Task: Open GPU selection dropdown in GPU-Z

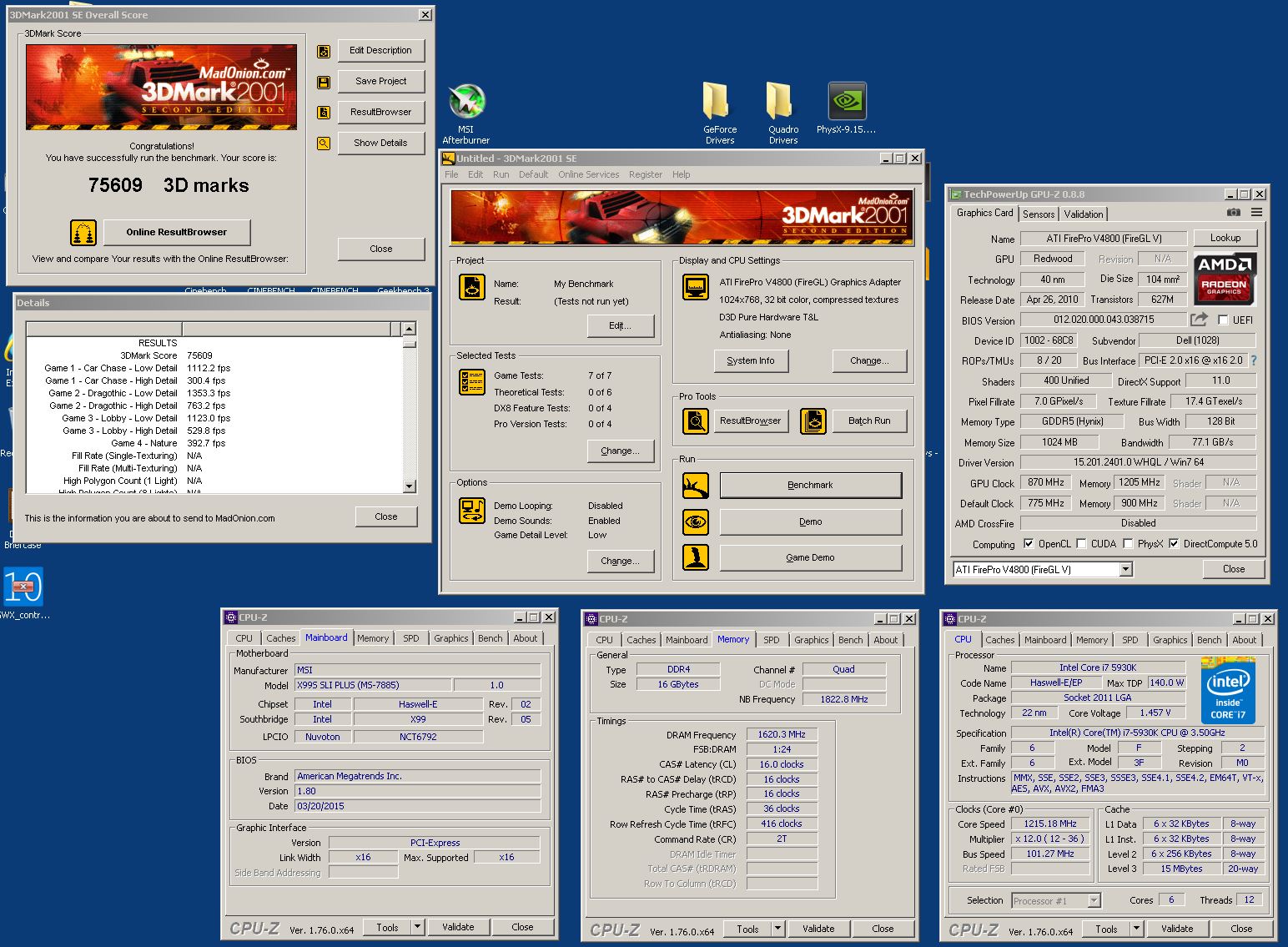Action: (1125, 570)
